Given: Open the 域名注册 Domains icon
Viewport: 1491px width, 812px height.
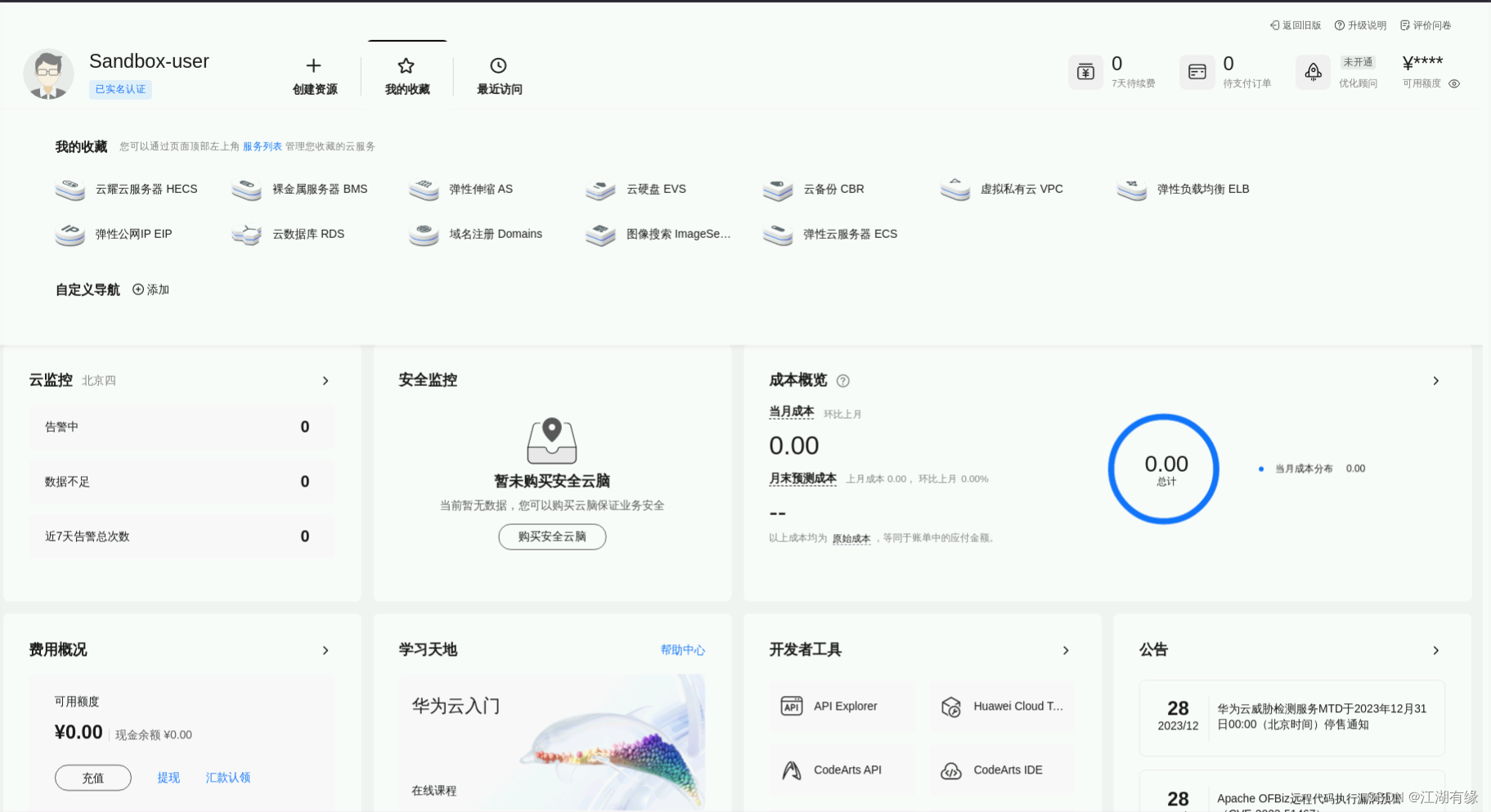Looking at the screenshot, I should 424,235.
